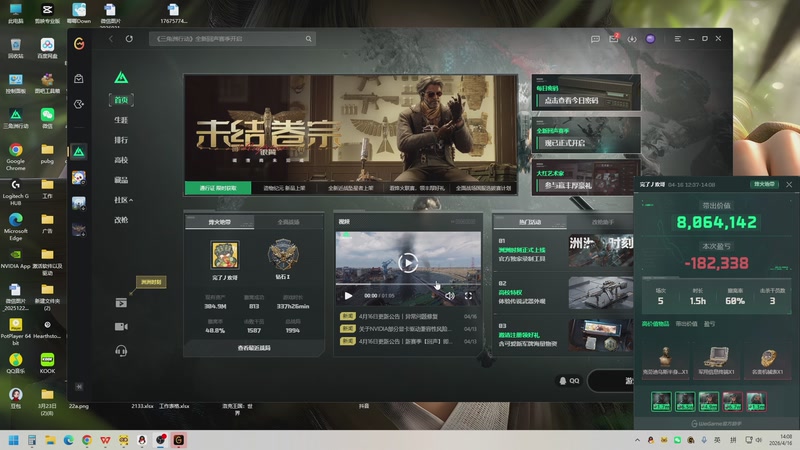Image resolution: width=800 pixels, height=450 pixels.
Task: Select the 改枪助手 tab
Action: (x=603, y=222)
